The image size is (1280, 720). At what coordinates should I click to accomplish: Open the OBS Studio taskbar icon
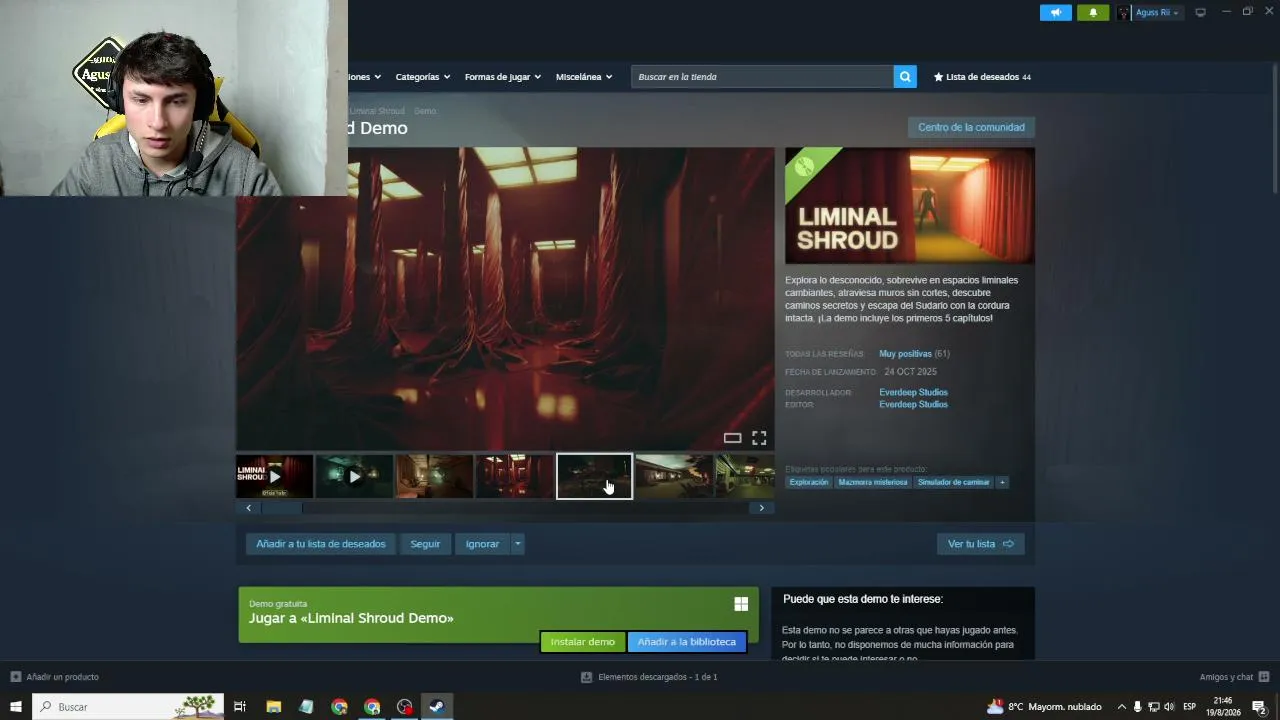(x=404, y=707)
